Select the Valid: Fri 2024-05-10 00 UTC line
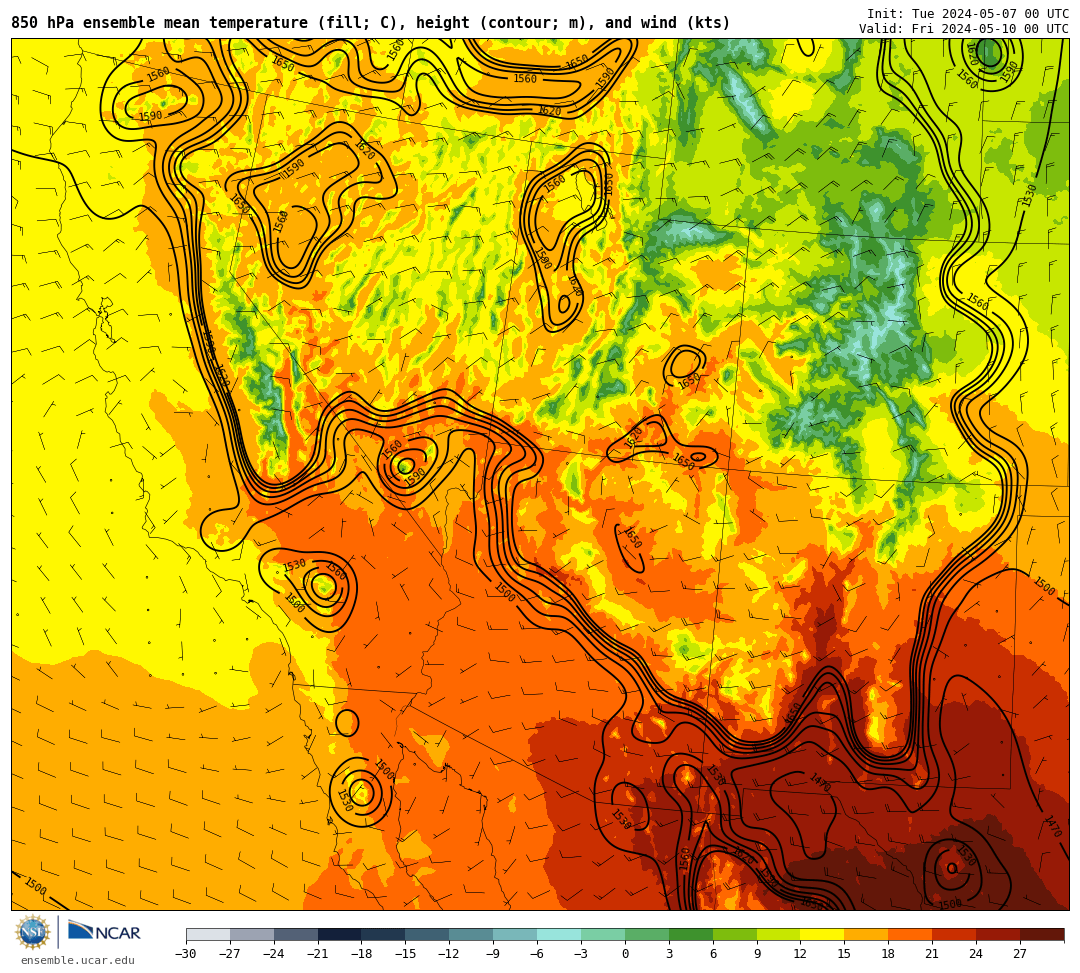Viewport: 1080px width, 973px height. click(x=964, y=29)
